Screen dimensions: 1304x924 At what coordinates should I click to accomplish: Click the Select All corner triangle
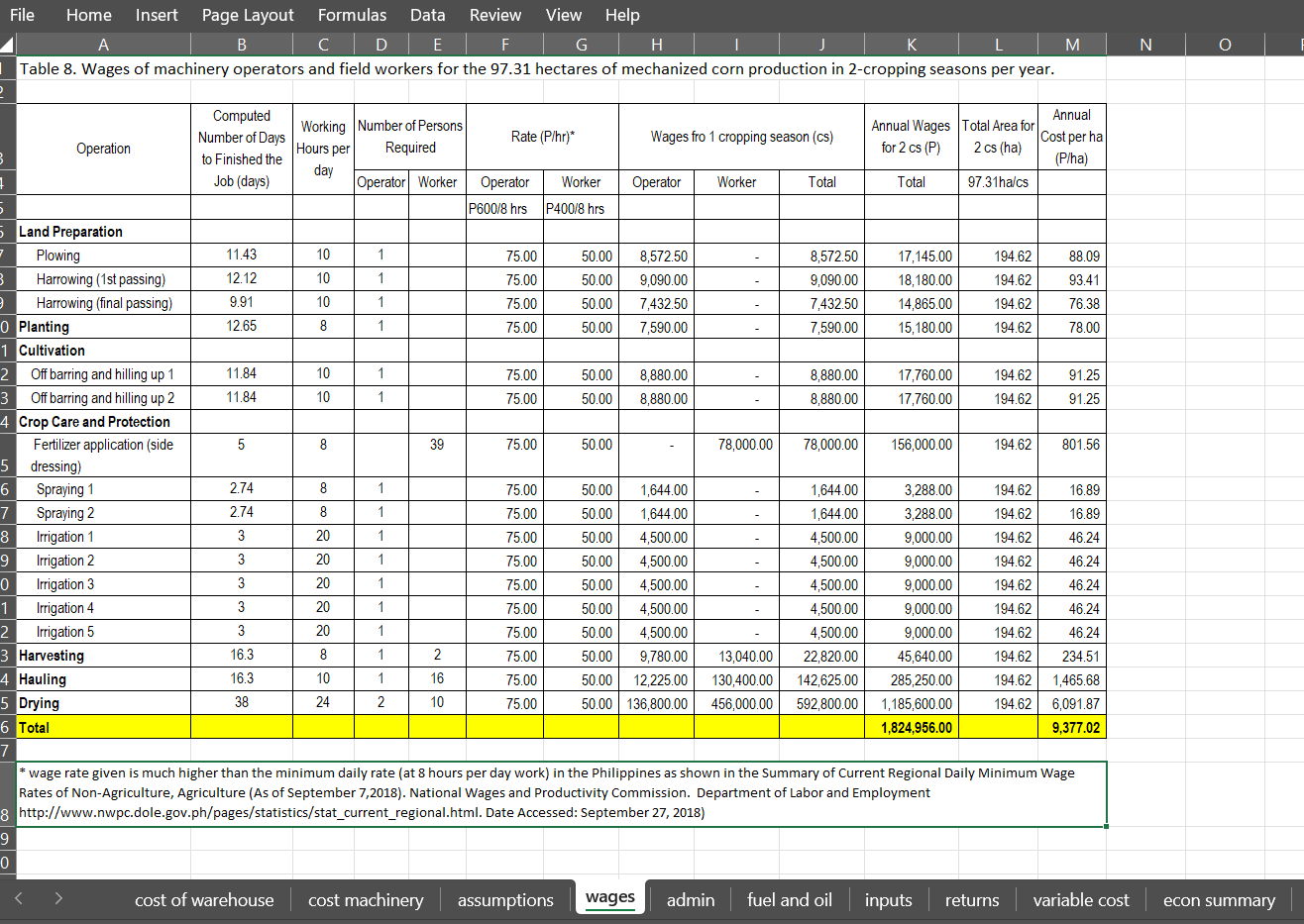point(7,45)
